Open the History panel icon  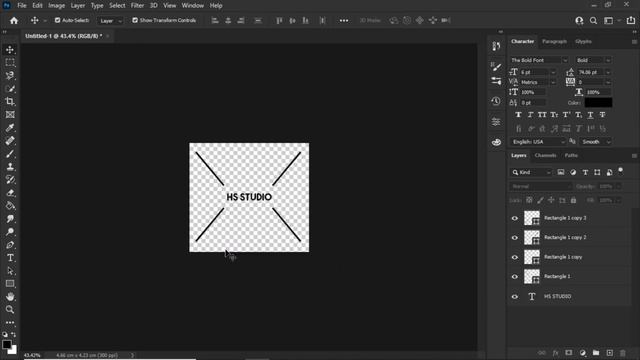click(x=496, y=101)
